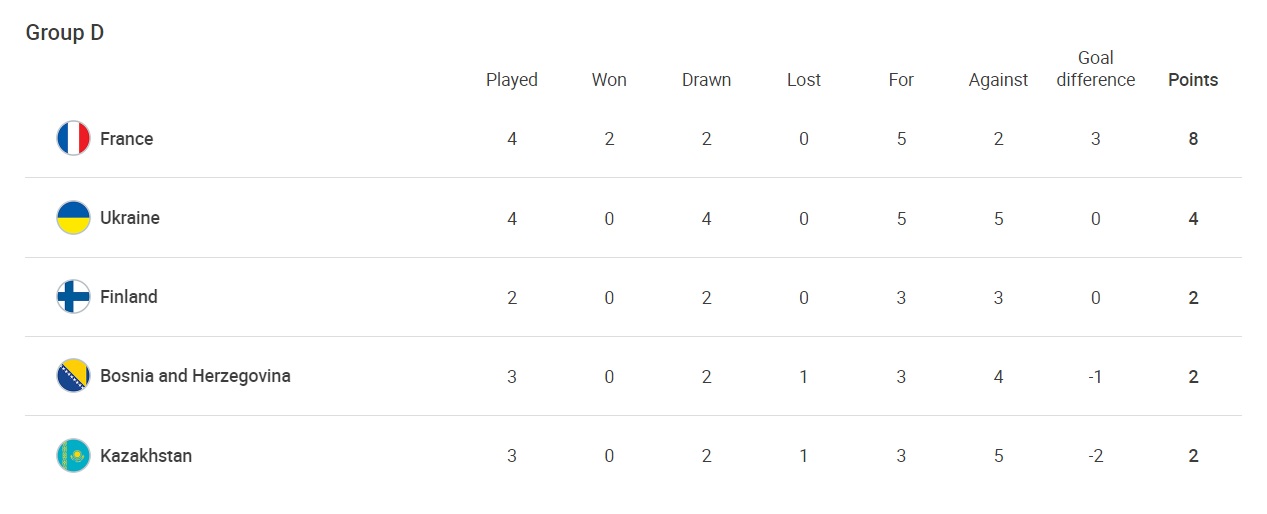The image size is (1267, 514).
Task: Click the Kazakhstan flag icon
Action: [x=73, y=456]
